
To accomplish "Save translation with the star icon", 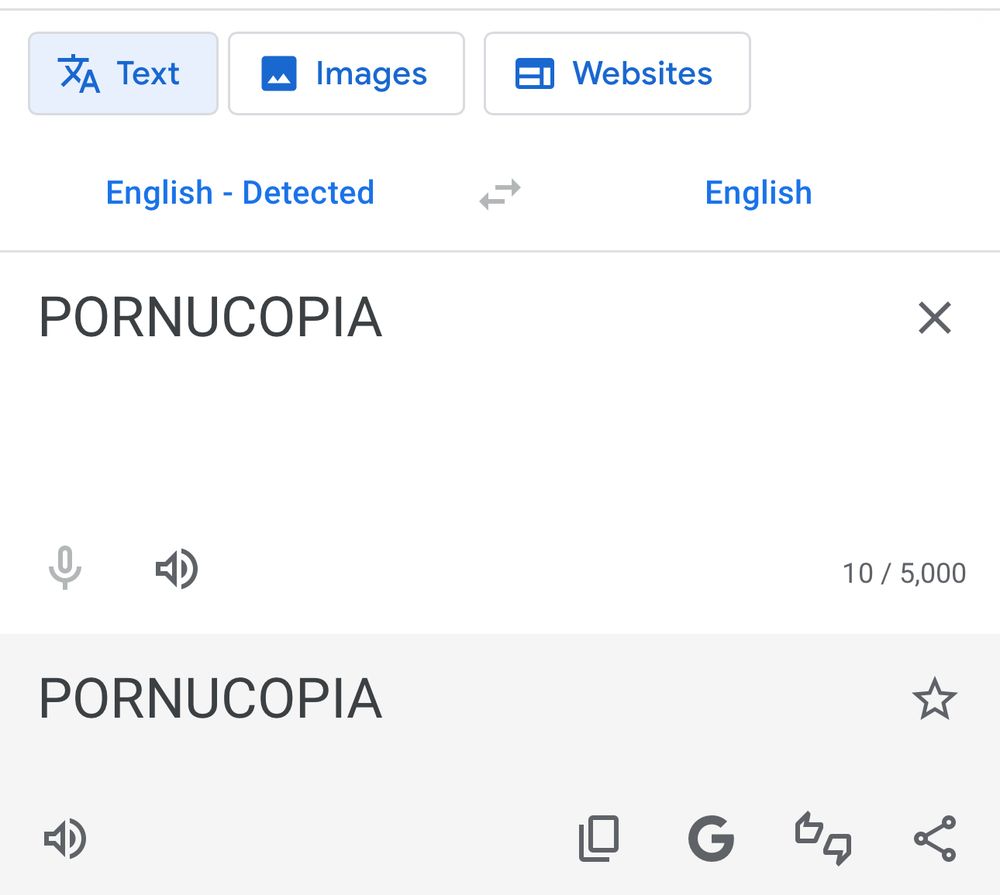I will [934, 699].
